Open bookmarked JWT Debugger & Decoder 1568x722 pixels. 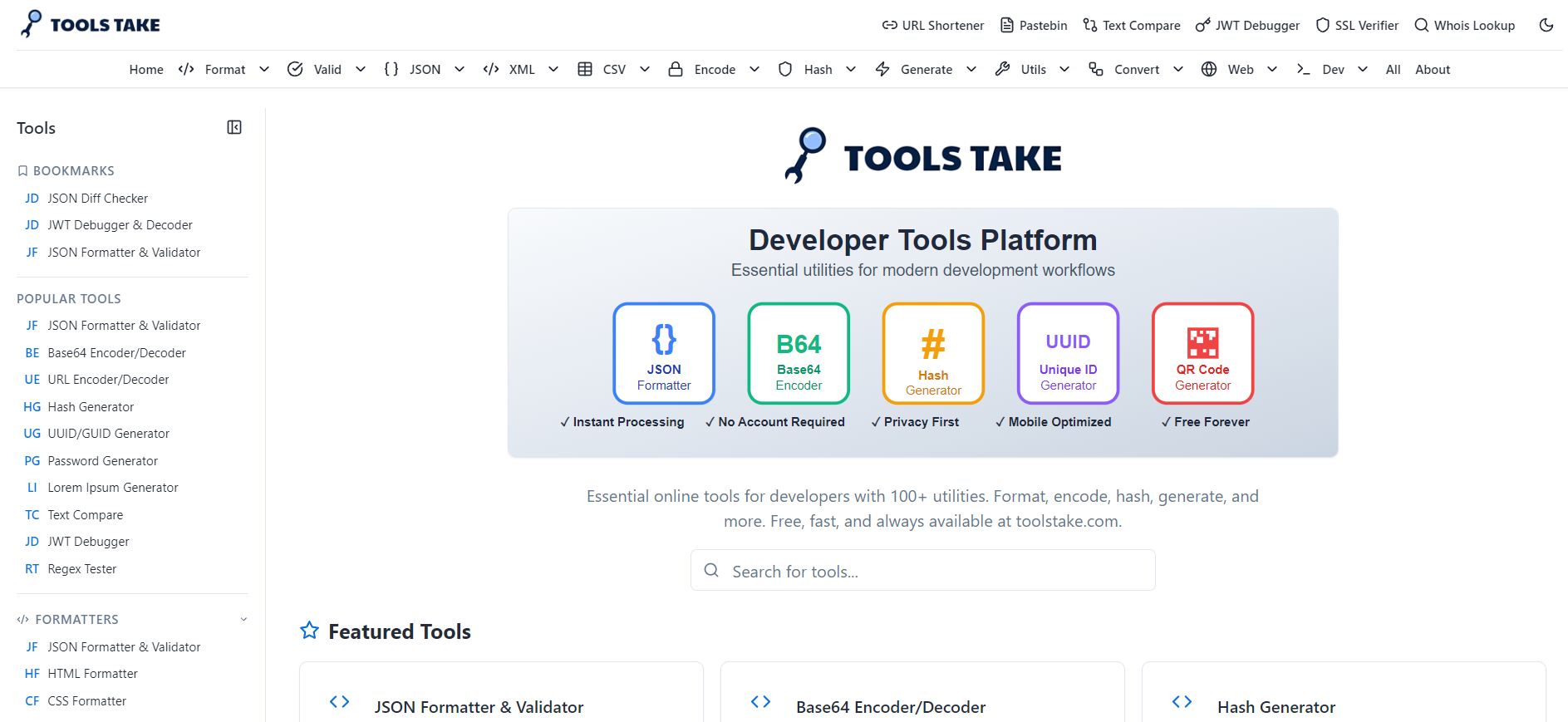[x=120, y=225]
